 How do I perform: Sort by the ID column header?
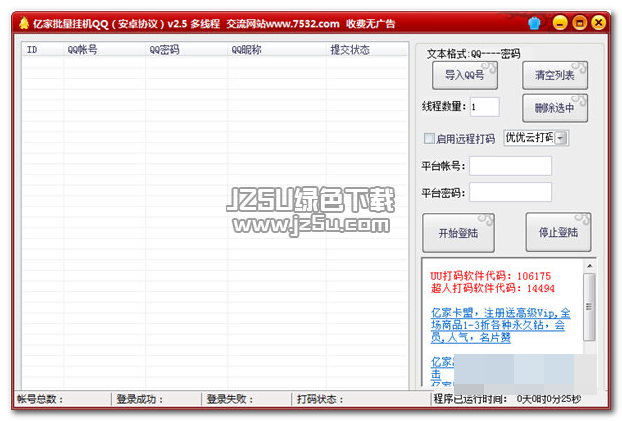[x=42, y=50]
